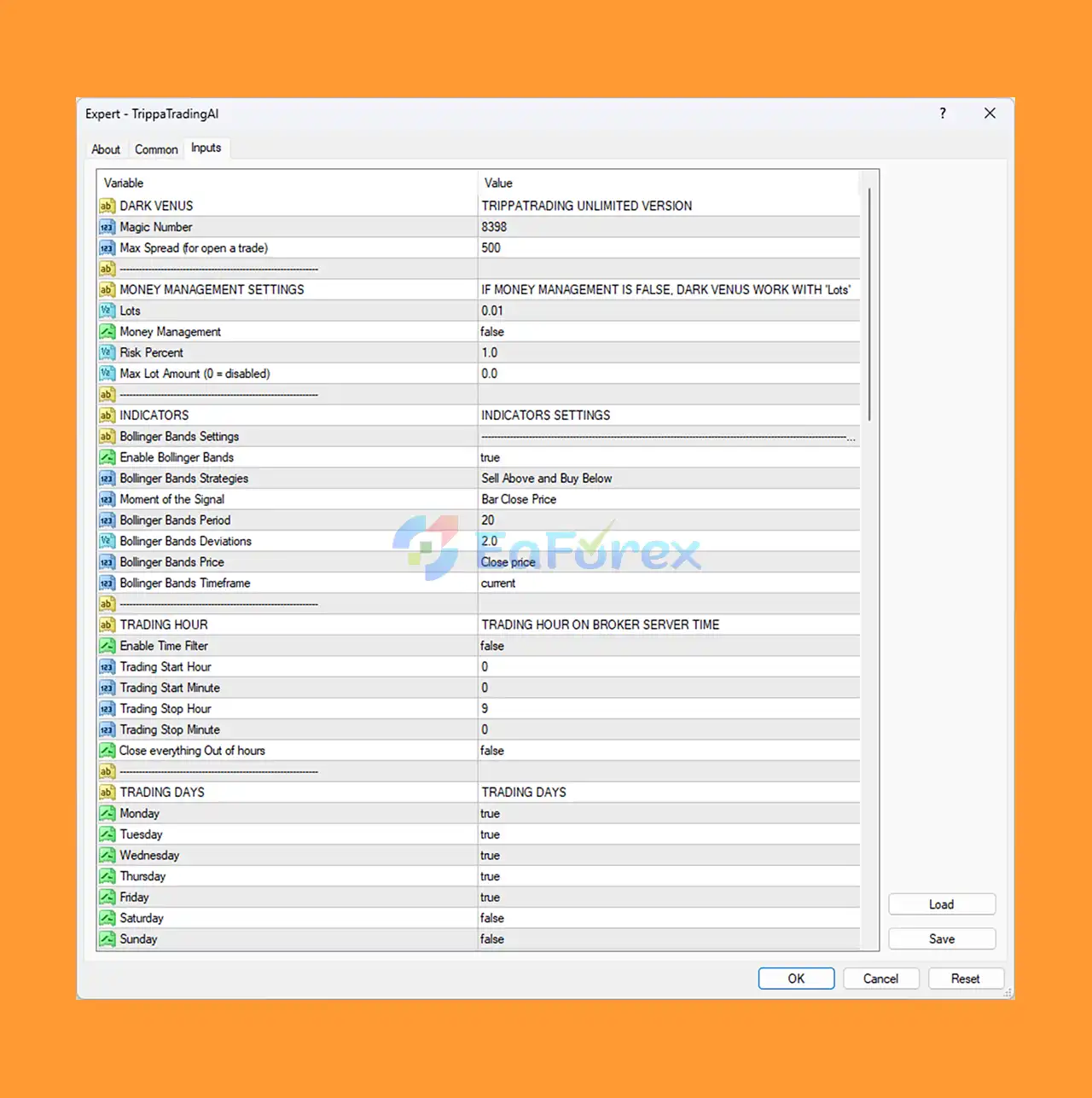1092x1098 pixels.
Task: Click the icon beside Trading Start Hour
Action: [x=107, y=666]
